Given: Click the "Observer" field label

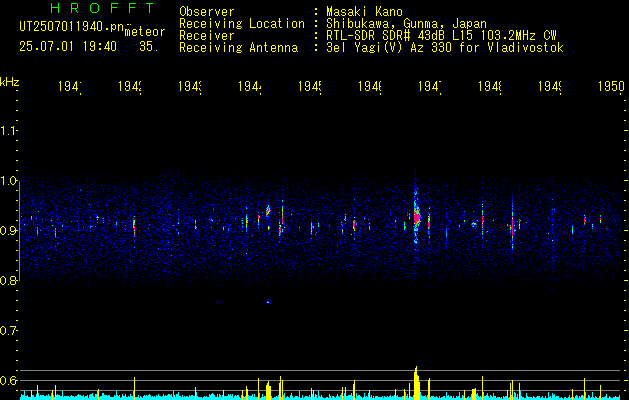Looking at the screenshot, I should pos(207,12).
